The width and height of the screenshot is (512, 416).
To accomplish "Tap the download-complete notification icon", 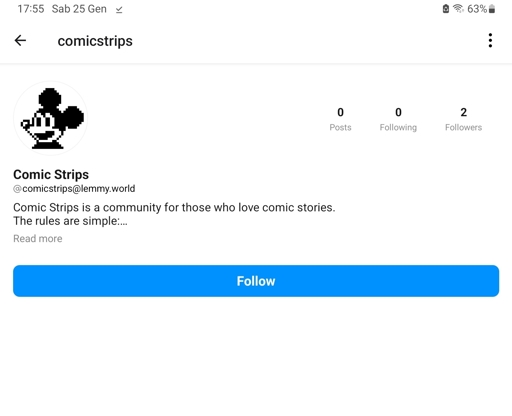I will coord(119,10).
